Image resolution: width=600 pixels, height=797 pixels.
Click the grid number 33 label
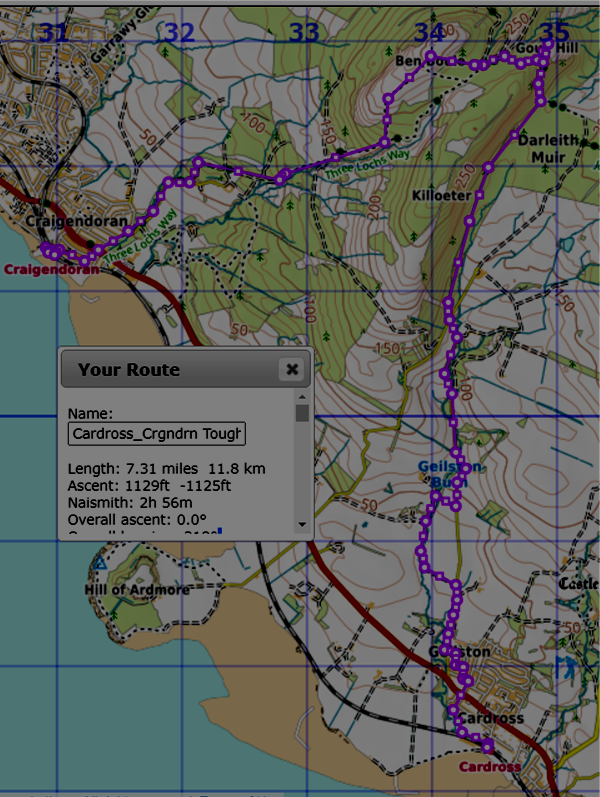click(x=303, y=32)
